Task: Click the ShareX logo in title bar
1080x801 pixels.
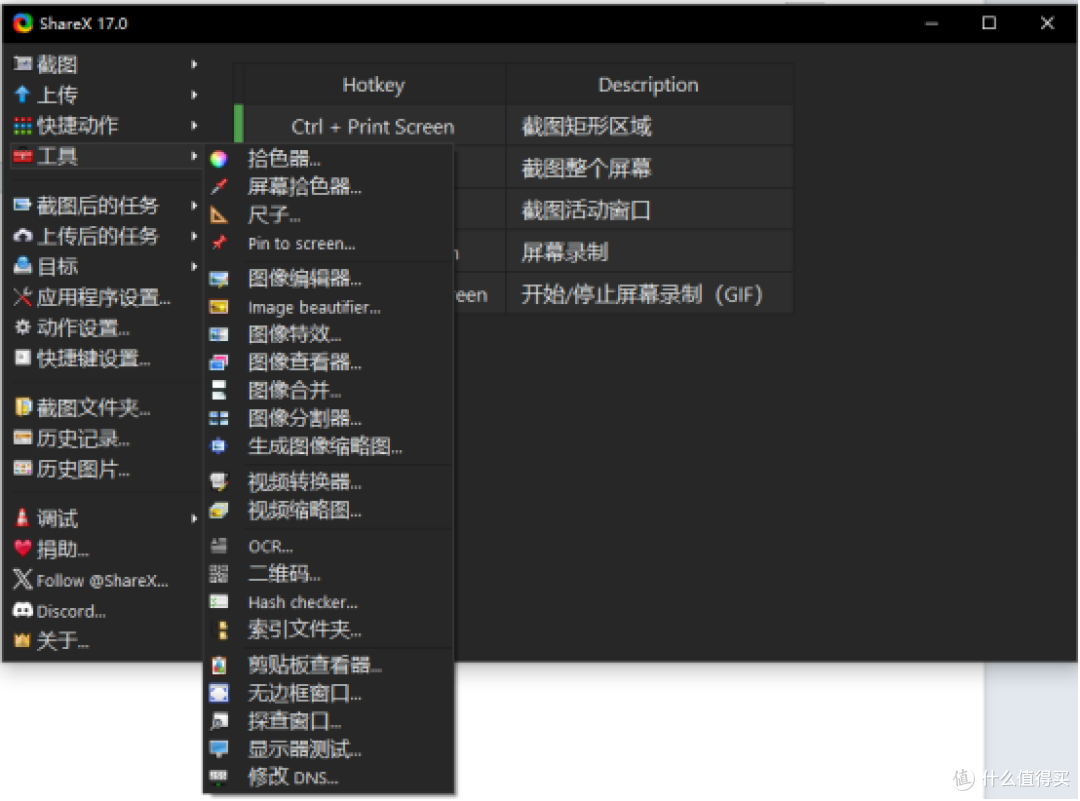Action: (x=23, y=23)
